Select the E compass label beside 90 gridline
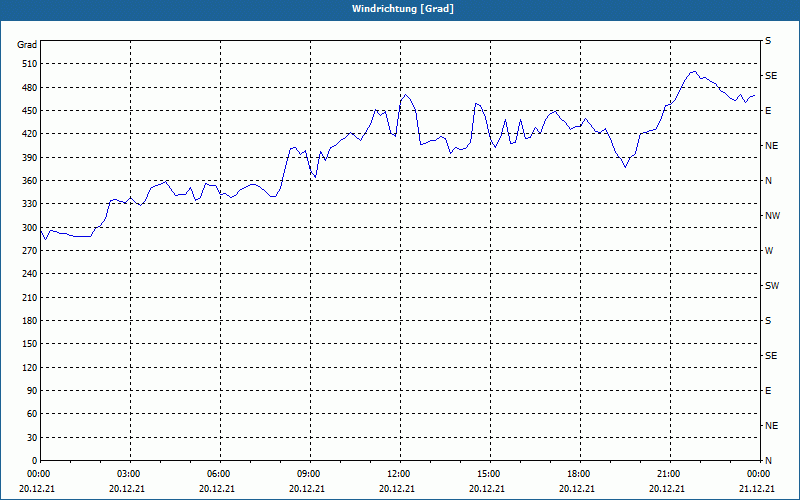 pos(768,391)
